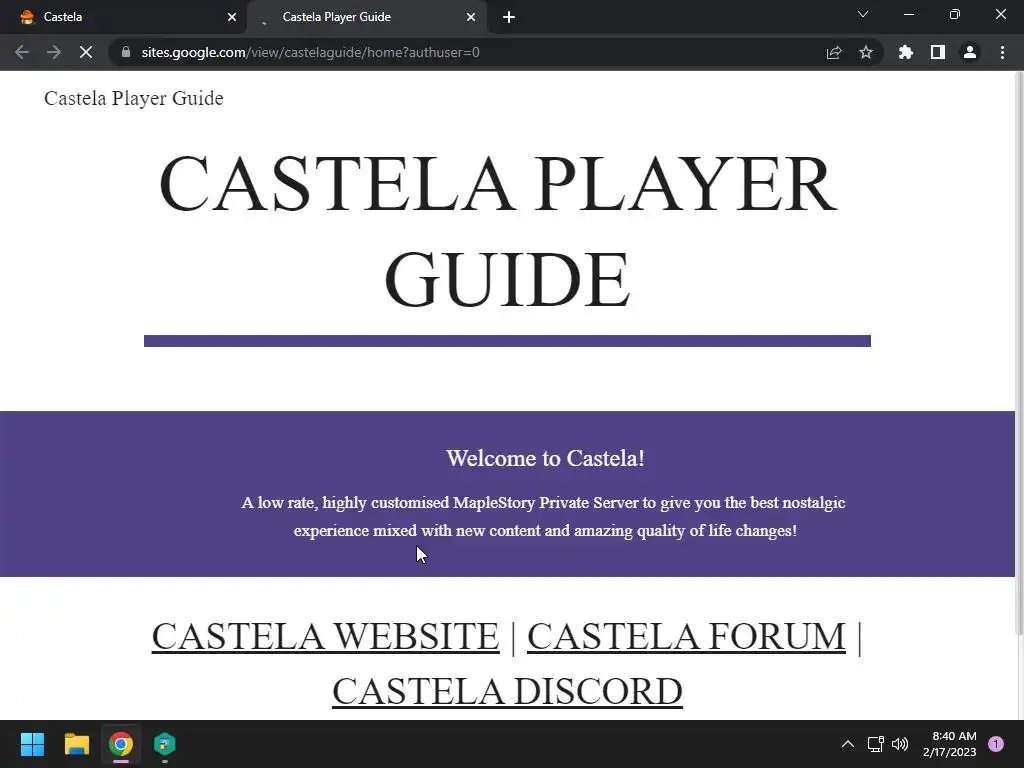Open the notification badge in the tray
This screenshot has height=768, width=1024.
point(996,744)
